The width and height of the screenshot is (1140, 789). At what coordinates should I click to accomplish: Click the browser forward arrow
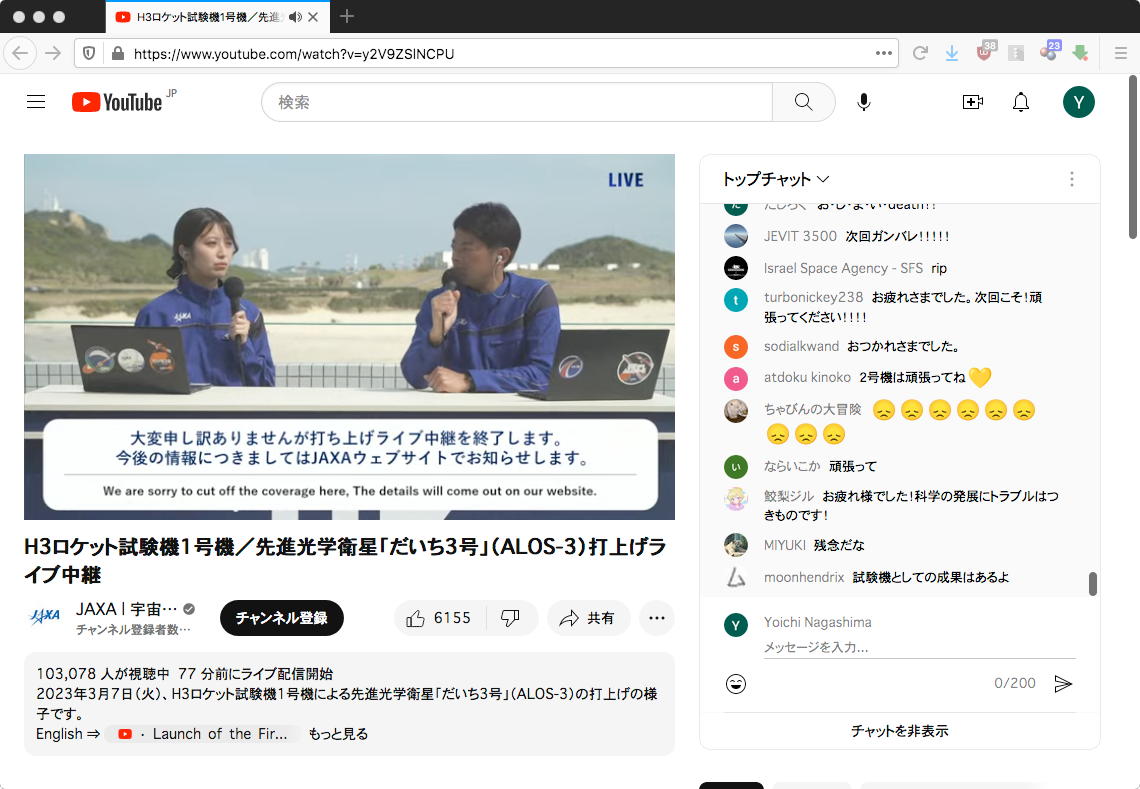pyautogui.click(x=52, y=53)
